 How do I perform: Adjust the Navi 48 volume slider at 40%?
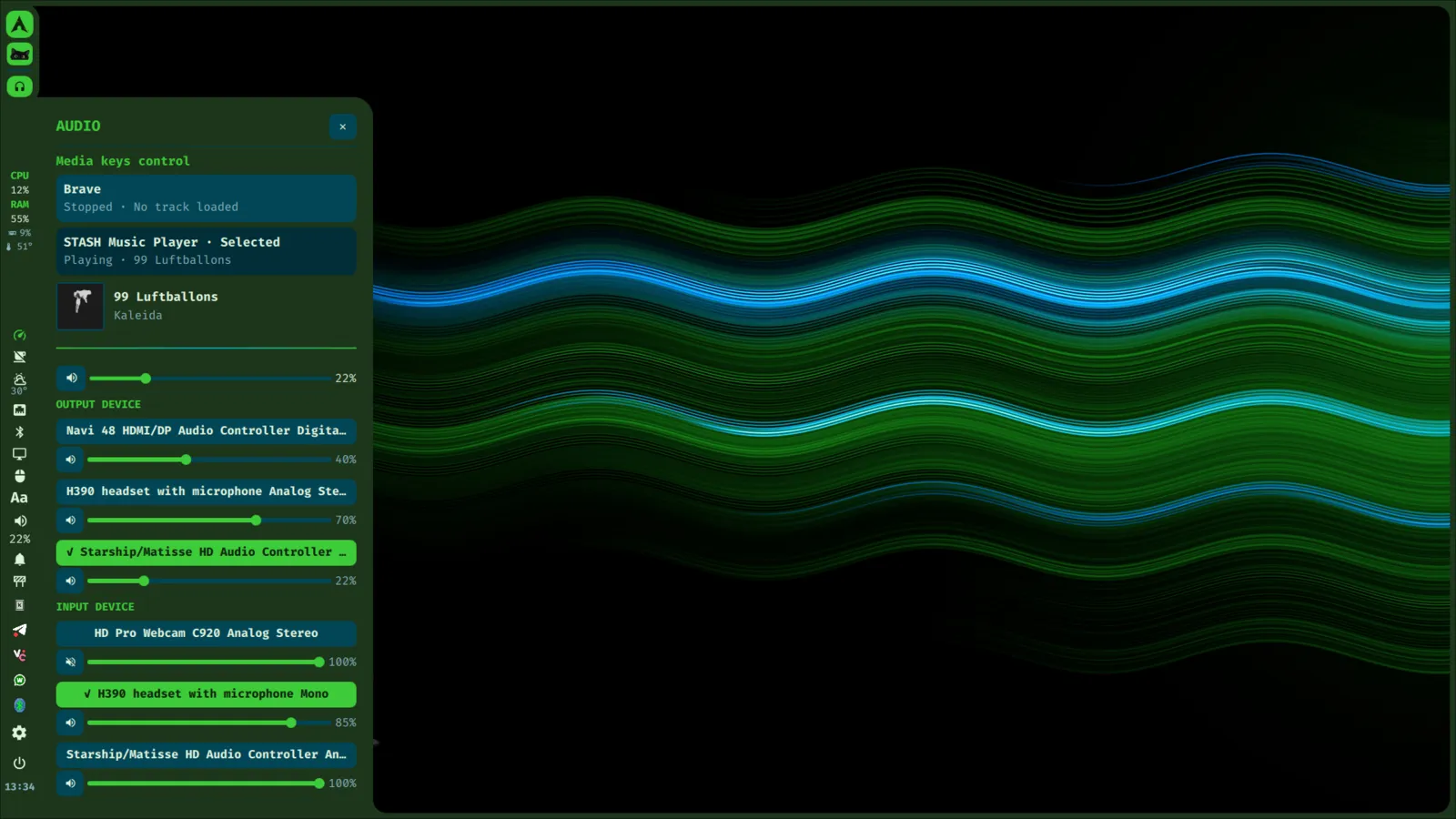[209, 460]
